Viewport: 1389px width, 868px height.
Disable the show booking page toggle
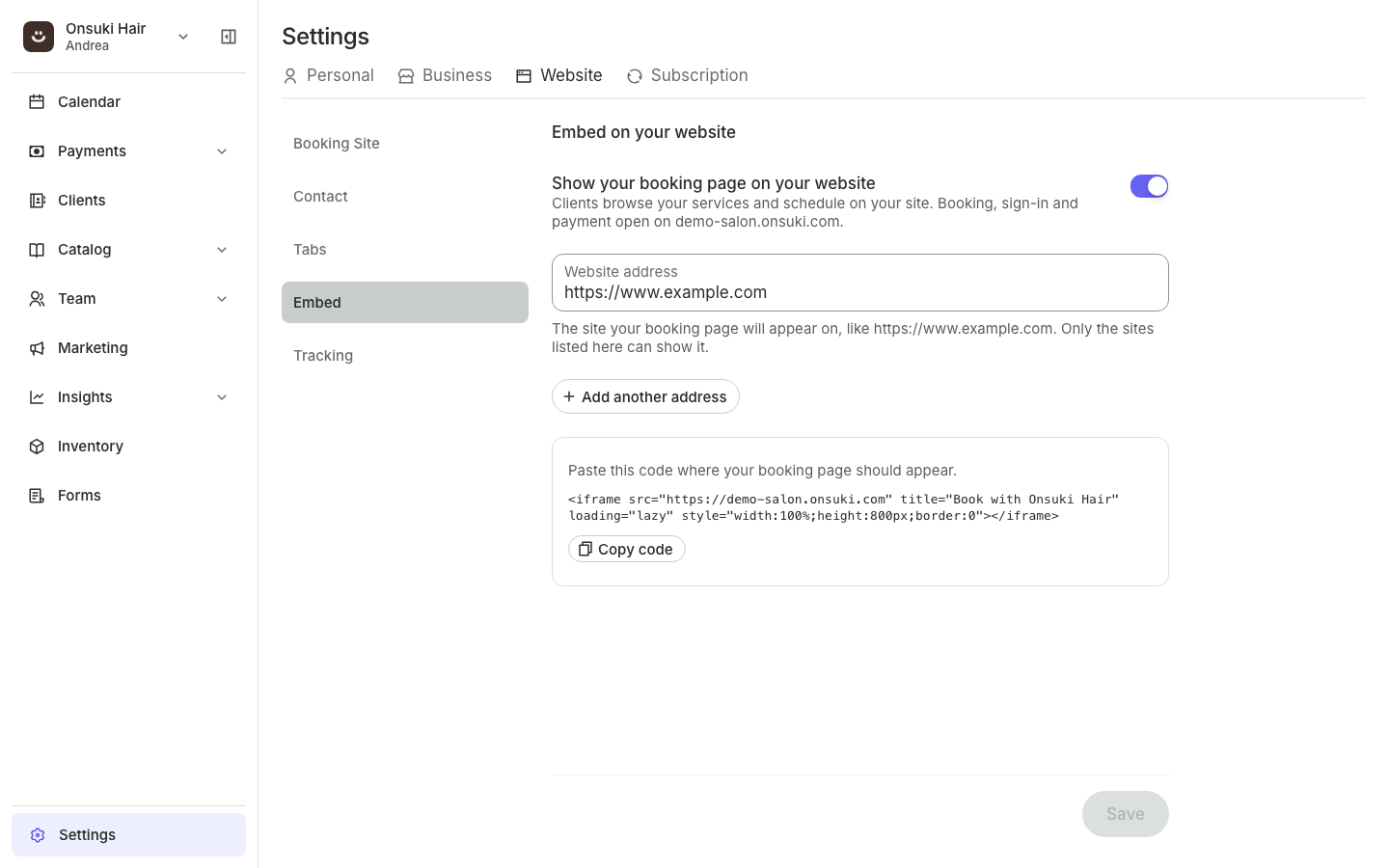click(1150, 186)
